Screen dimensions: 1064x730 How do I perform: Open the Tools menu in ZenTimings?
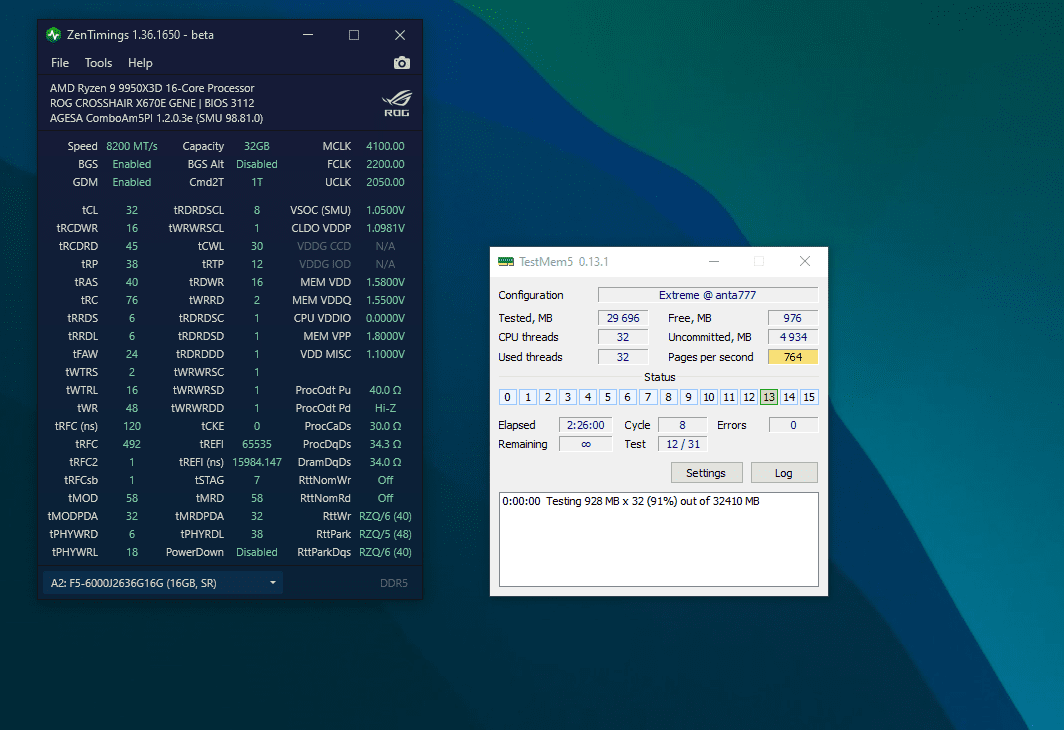click(98, 62)
